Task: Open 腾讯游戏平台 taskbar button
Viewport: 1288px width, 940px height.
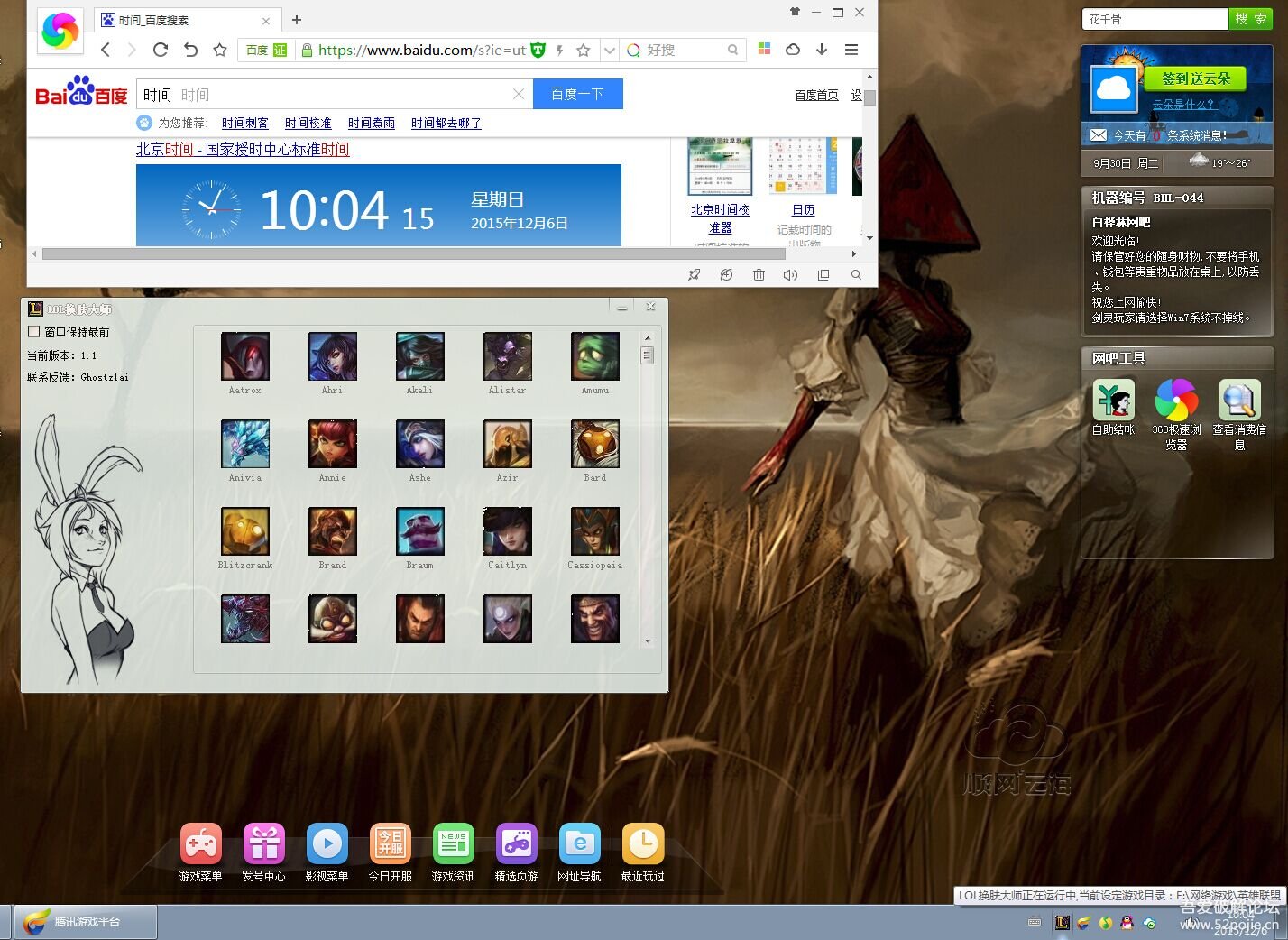Action: click(x=86, y=922)
